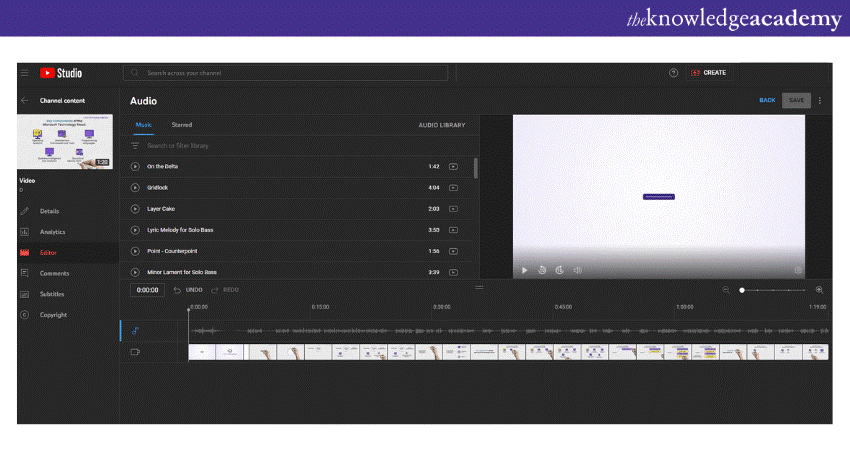
Task: Open video player settings gear
Action: tap(797, 270)
